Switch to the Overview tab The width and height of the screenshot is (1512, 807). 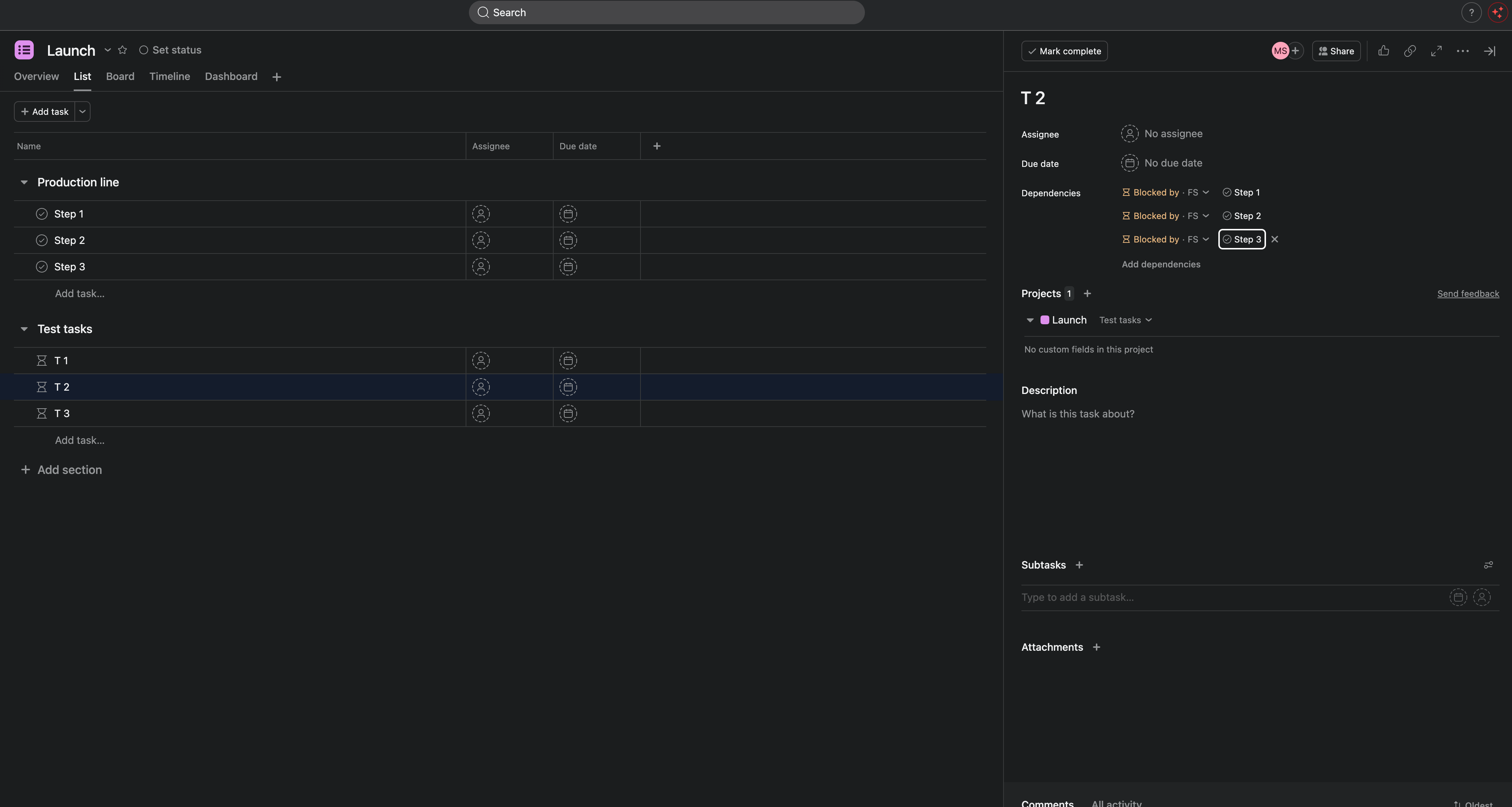[36, 76]
